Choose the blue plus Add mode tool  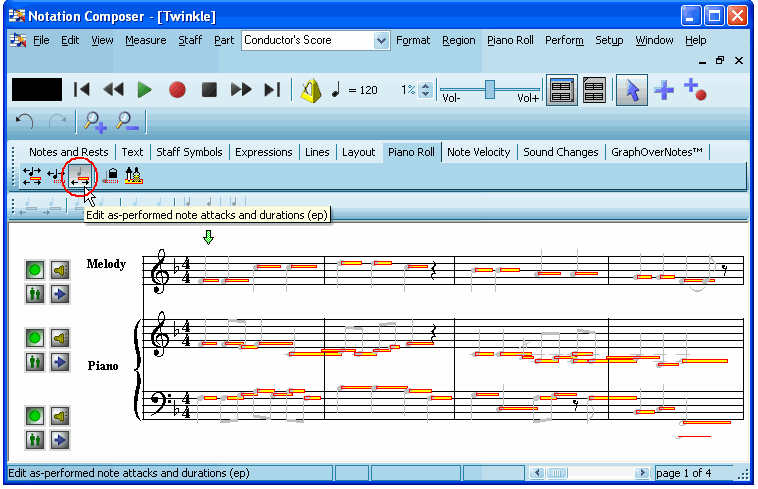[x=663, y=90]
